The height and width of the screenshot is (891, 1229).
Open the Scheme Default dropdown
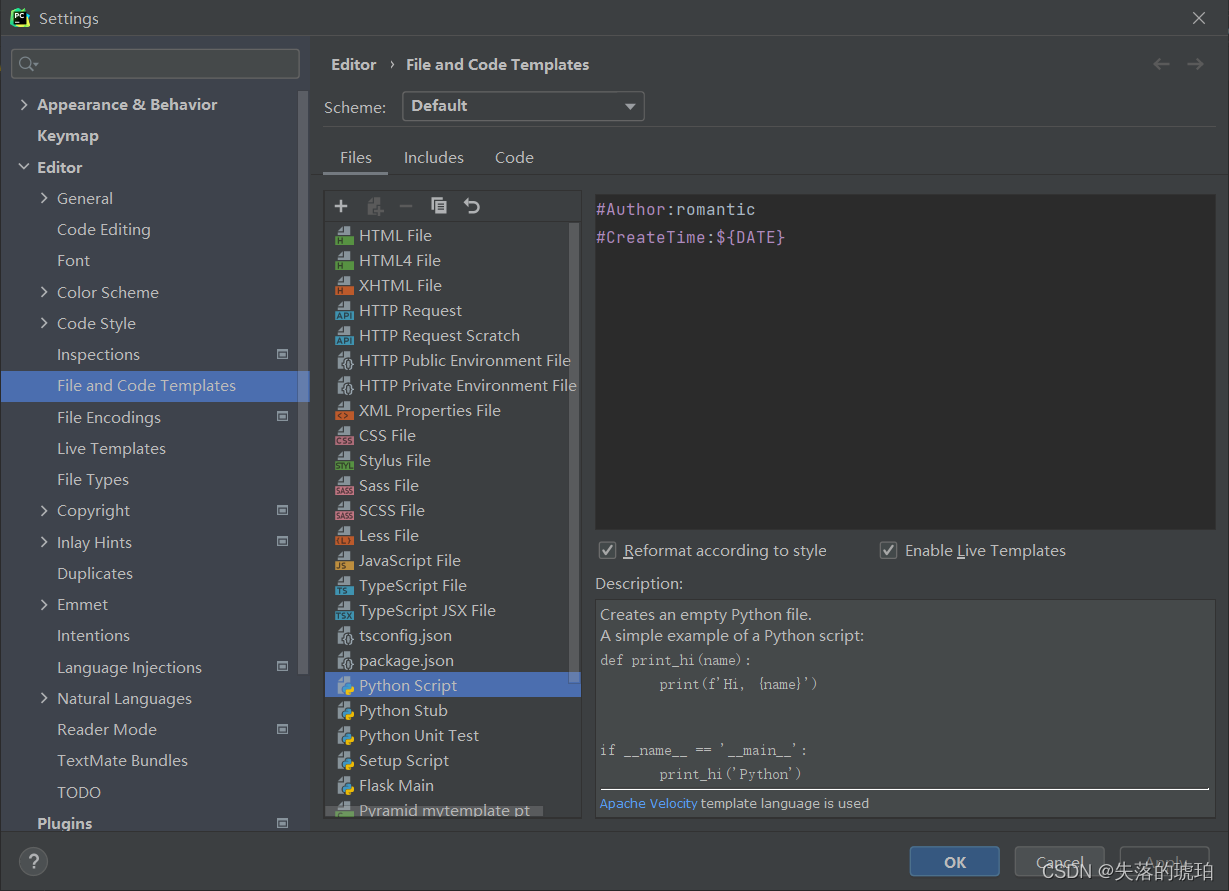pyautogui.click(x=523, y=106)
